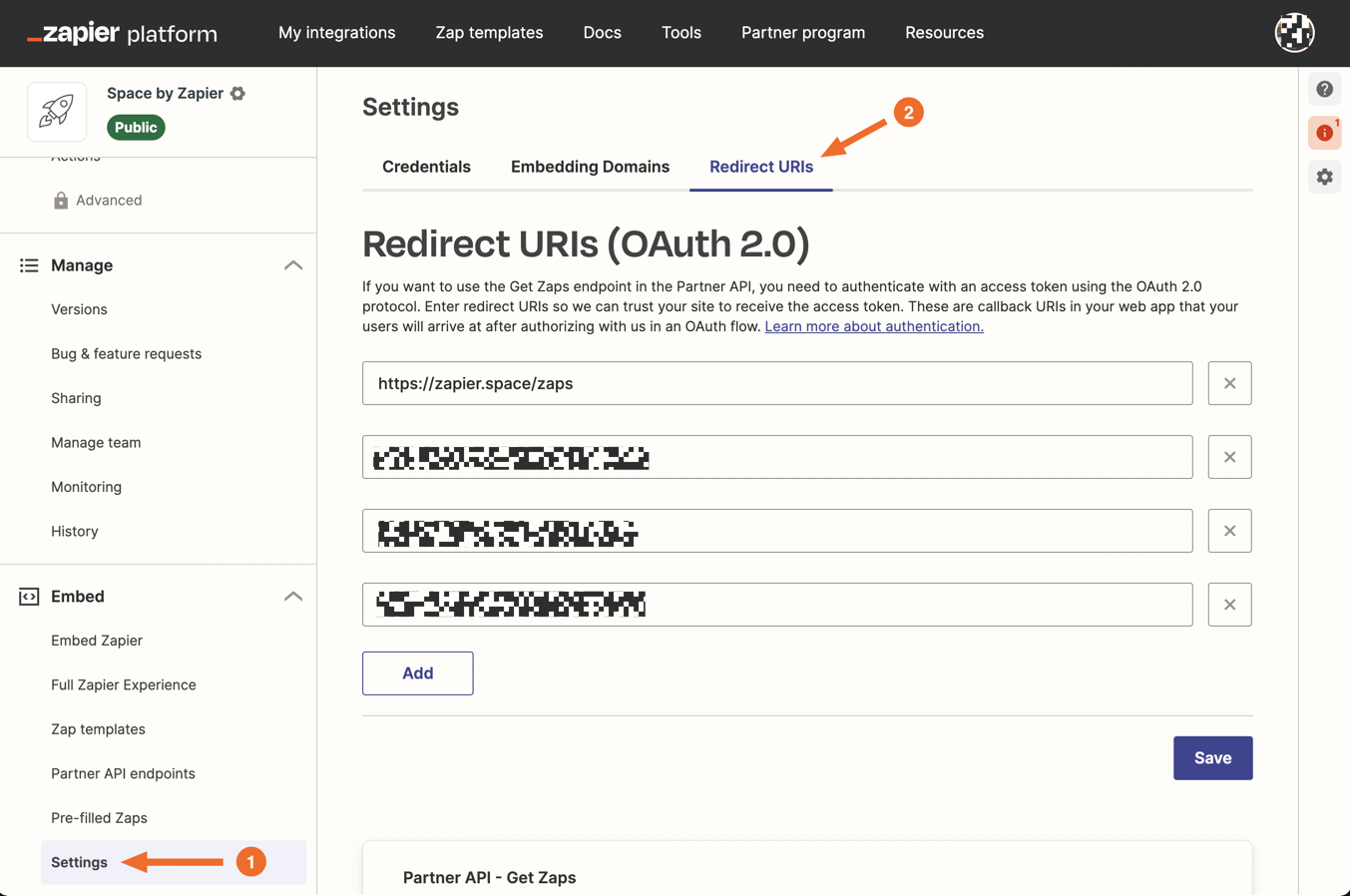Viewport: 1350px width, 896px height.
Task: Collapse the Manage section chevron
Action: click(292, 265)
